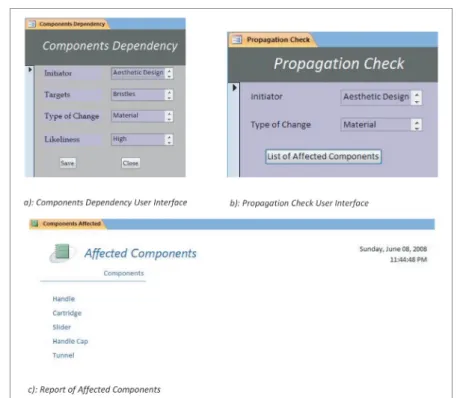Click the Likeliness label

point(62,139)
